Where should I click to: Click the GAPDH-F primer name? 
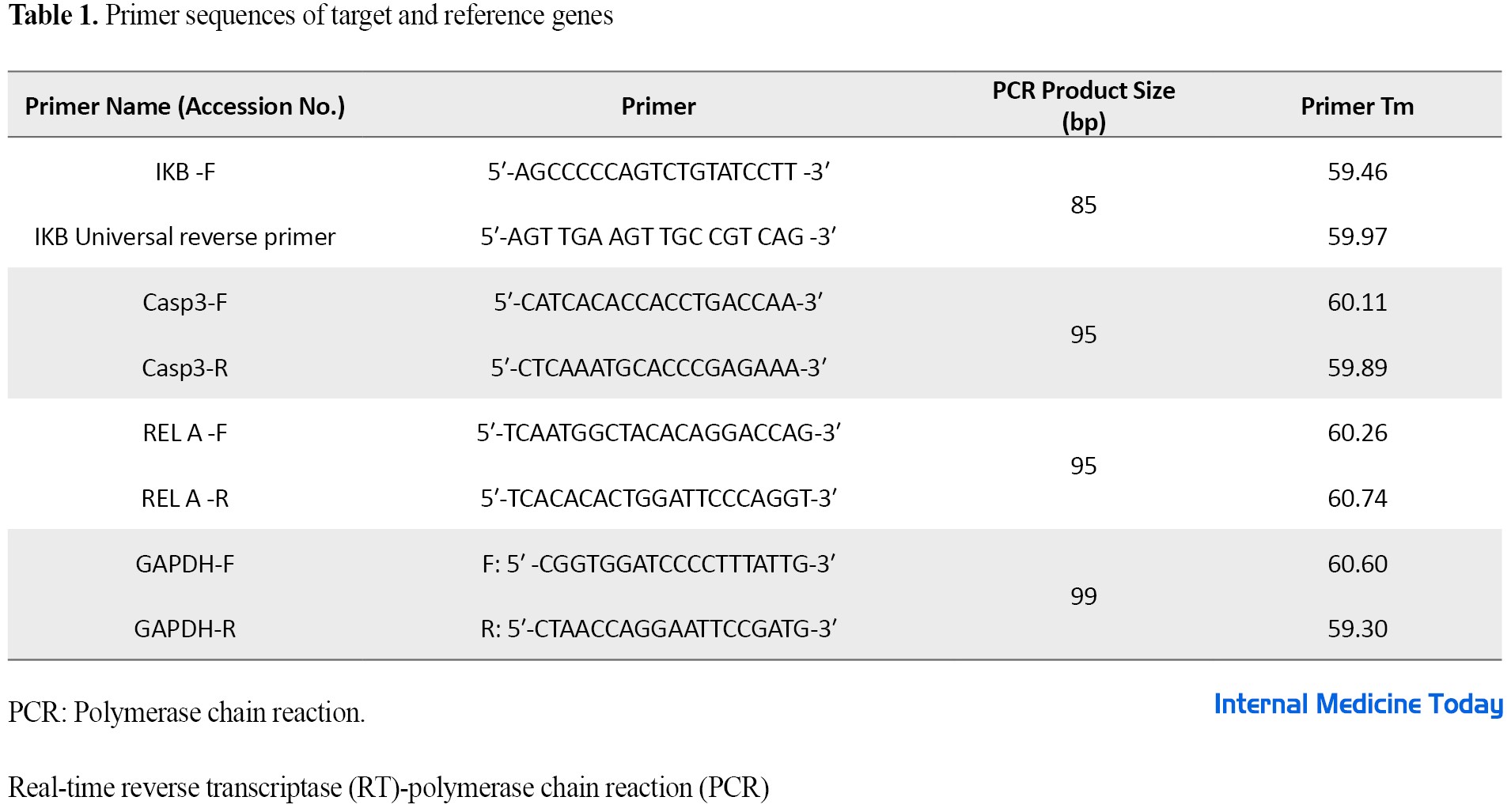pyautogui.click(x=185, y=564)
